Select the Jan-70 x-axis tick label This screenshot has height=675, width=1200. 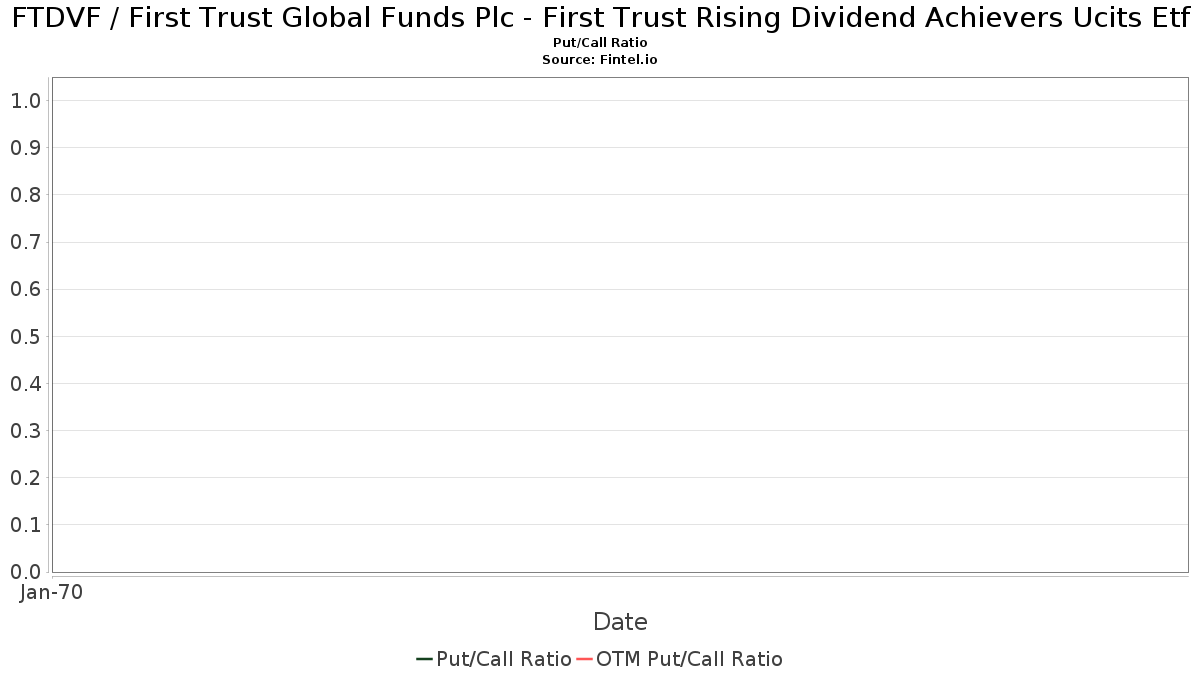[x=51, y=592]
